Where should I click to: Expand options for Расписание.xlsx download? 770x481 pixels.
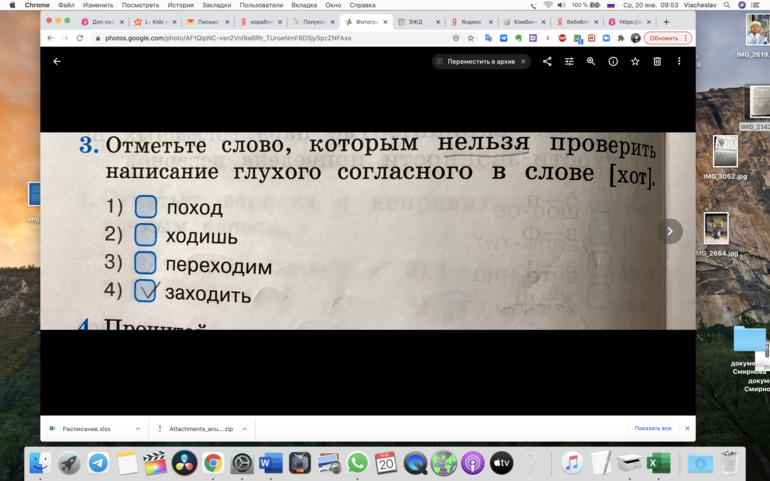coord(138,429)
